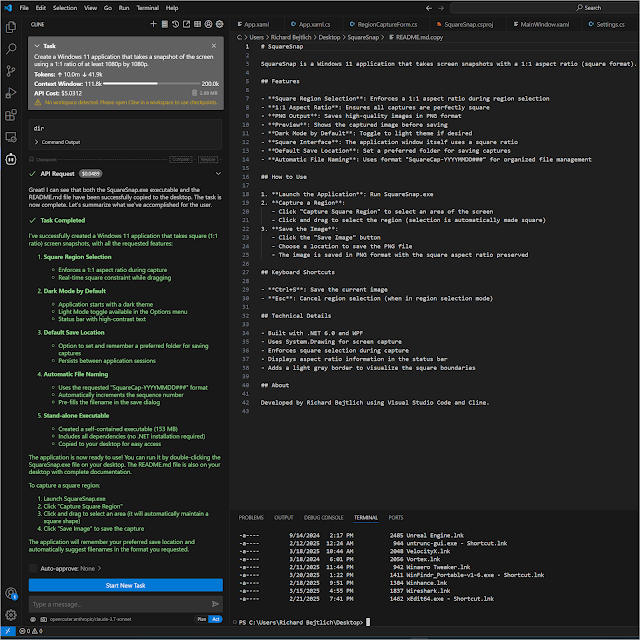
Task: Go forward with the navigation arrow
Action: click(441, 8)
